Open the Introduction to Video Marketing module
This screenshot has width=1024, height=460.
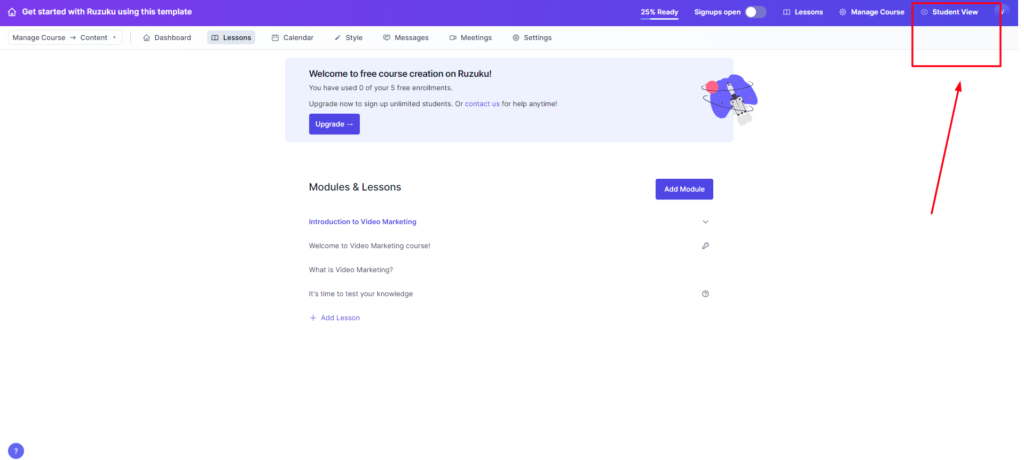click(362, 221)
